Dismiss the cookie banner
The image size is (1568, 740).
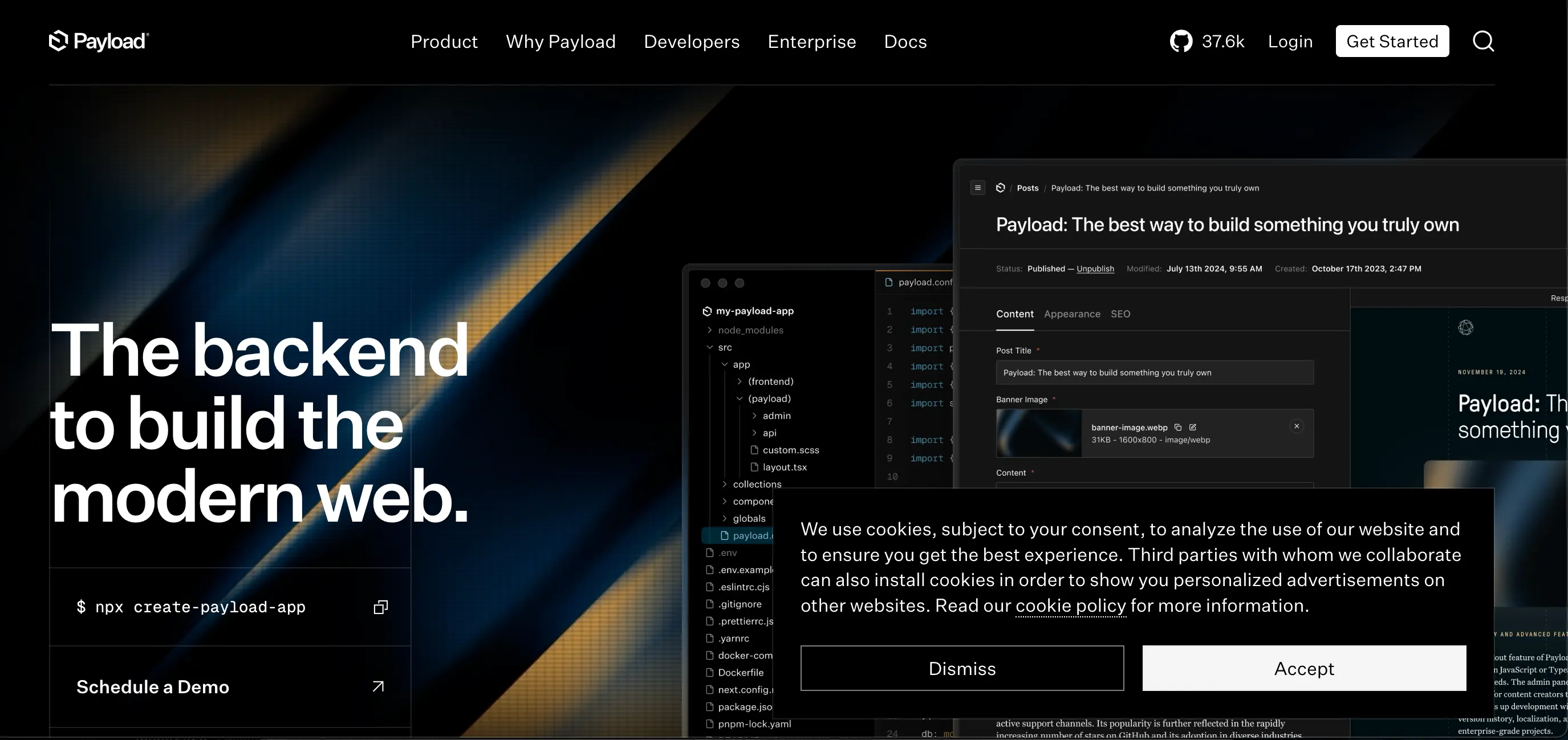962,668
